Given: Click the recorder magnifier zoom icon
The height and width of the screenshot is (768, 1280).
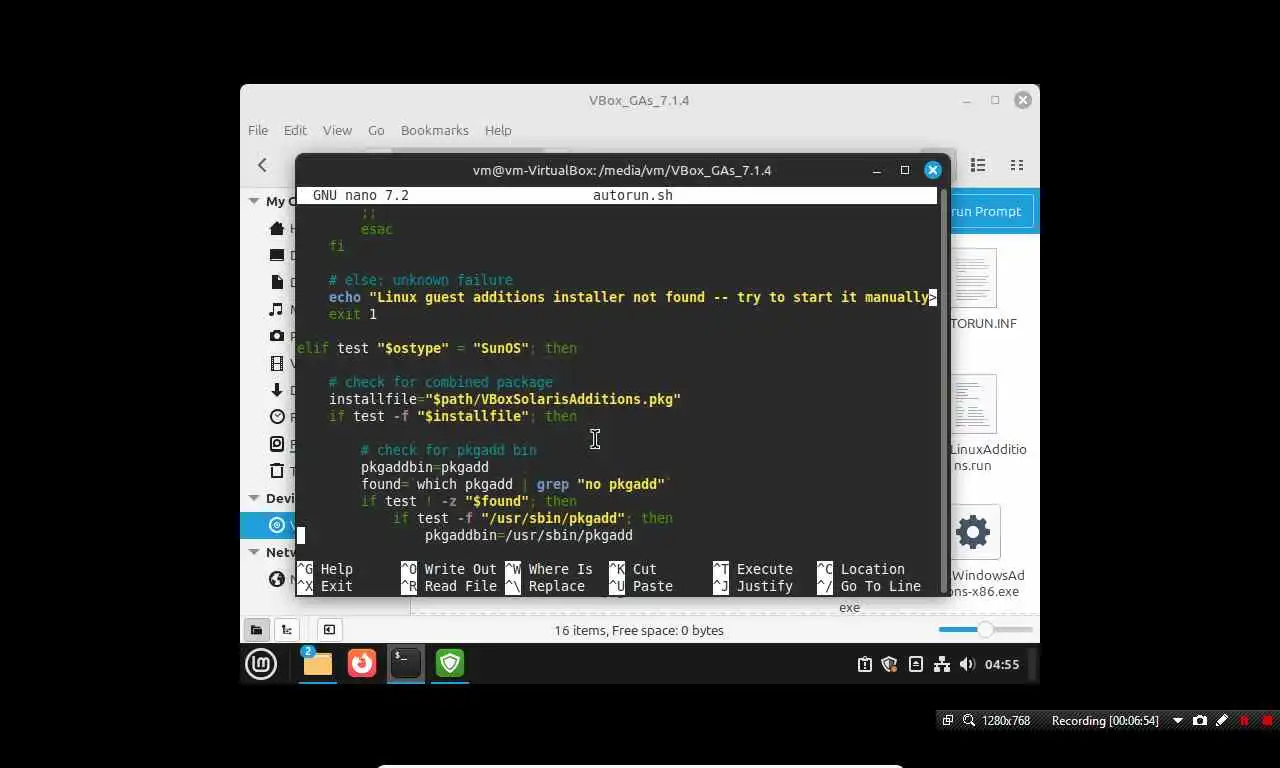Looking at the screenshot, I should pyautogui.click(x=968, y=720).
